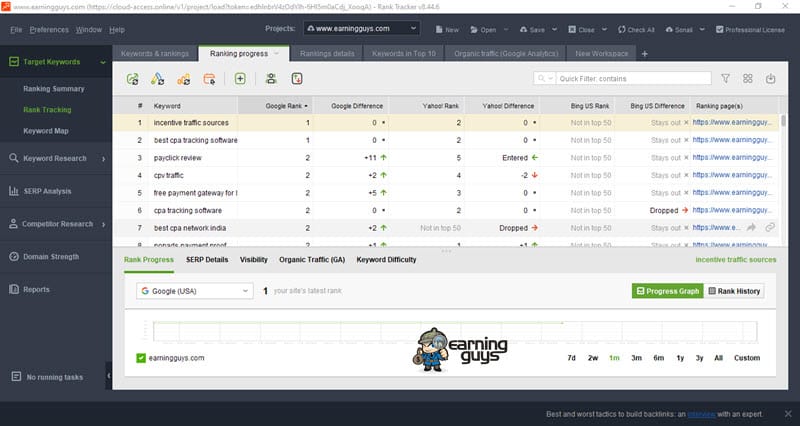Collapse the left sidebar arrow
Screen dimensions: 800x426
(109, 376)
